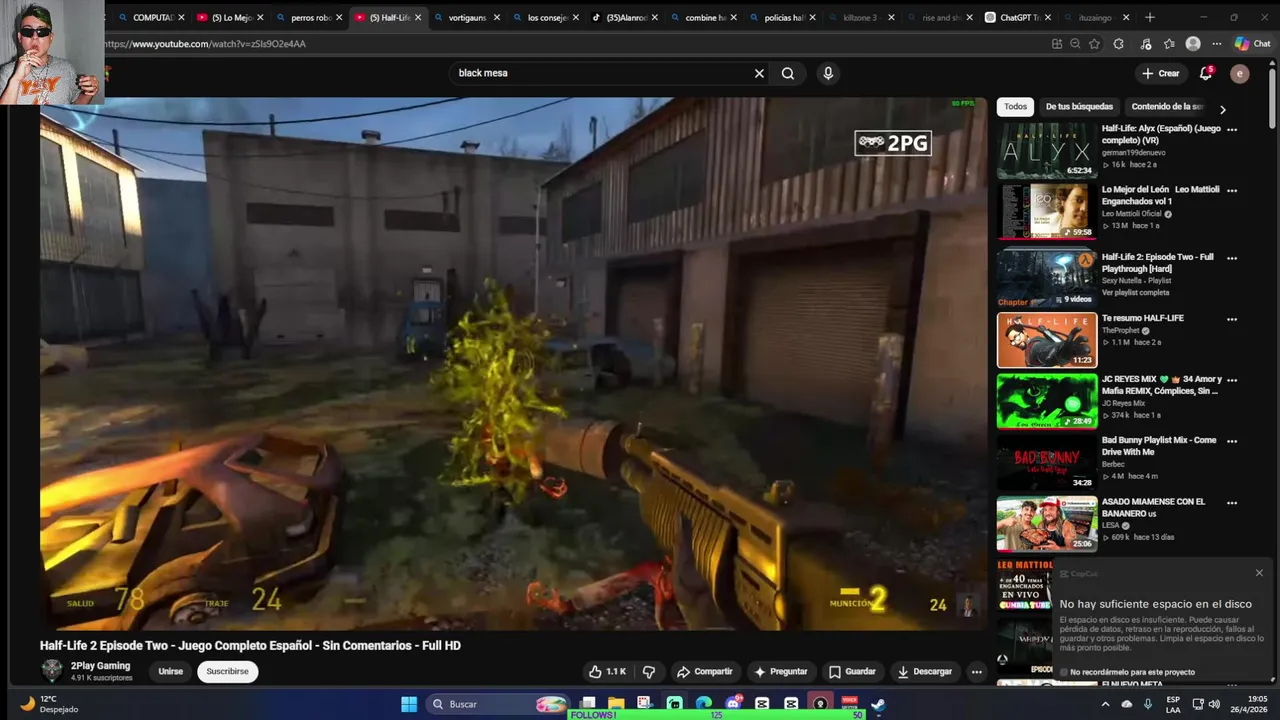Clear the black mesa search text

click(759, 73)
